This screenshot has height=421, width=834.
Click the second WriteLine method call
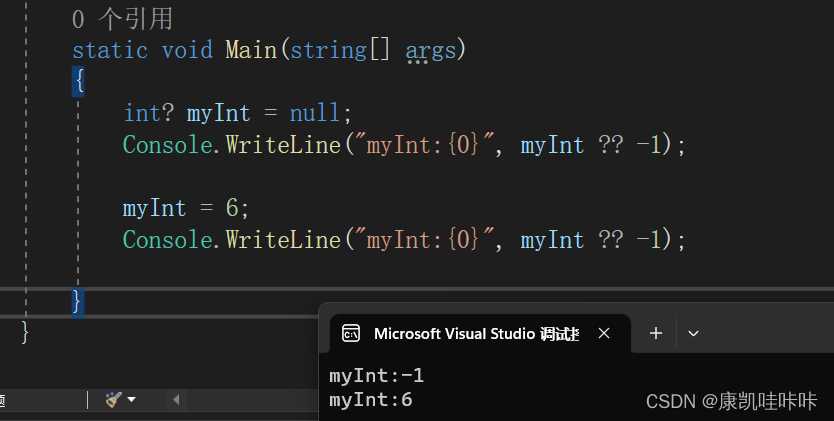pos(282,239)
